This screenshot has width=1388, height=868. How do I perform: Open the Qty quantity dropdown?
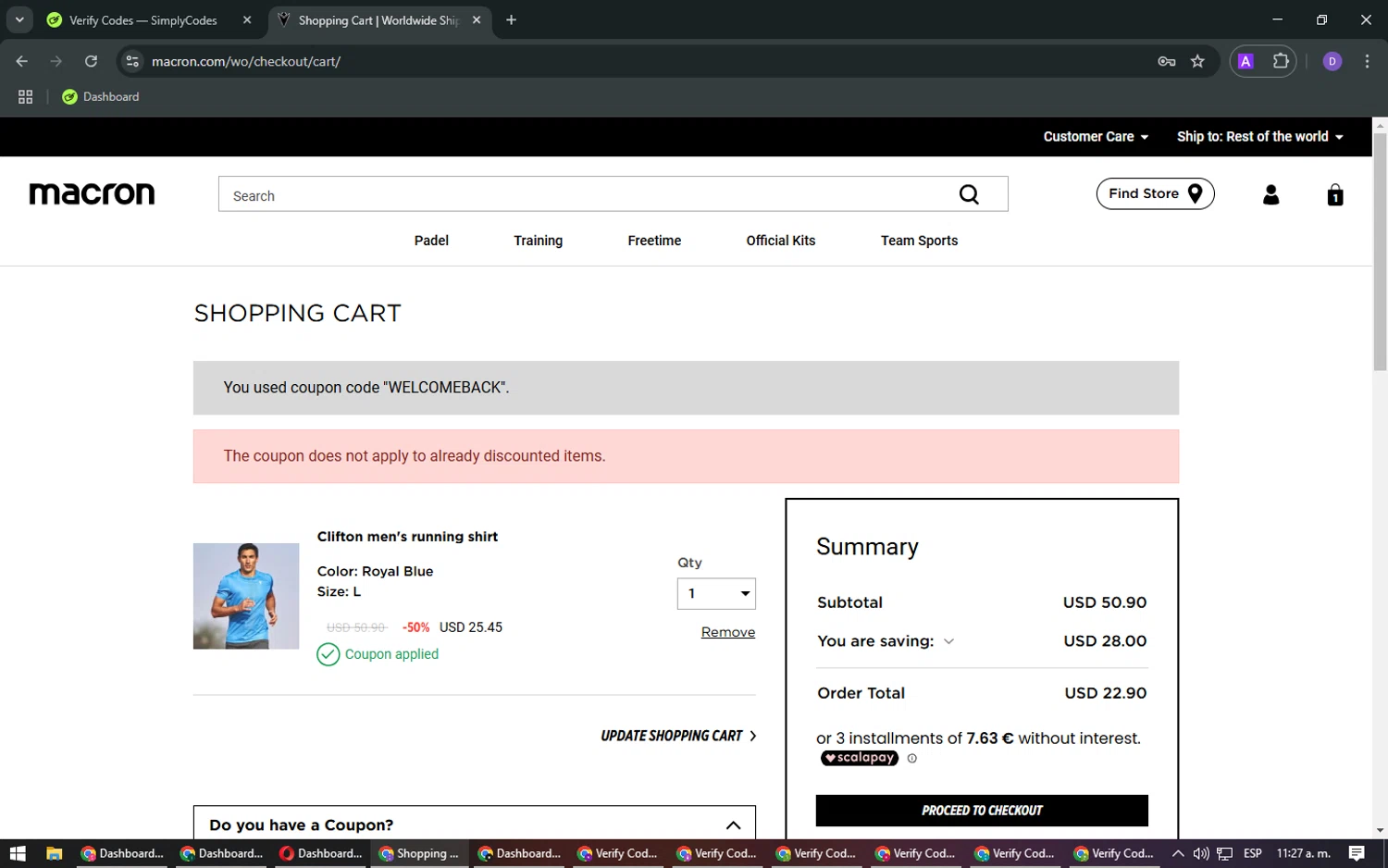tap(716, 593)
